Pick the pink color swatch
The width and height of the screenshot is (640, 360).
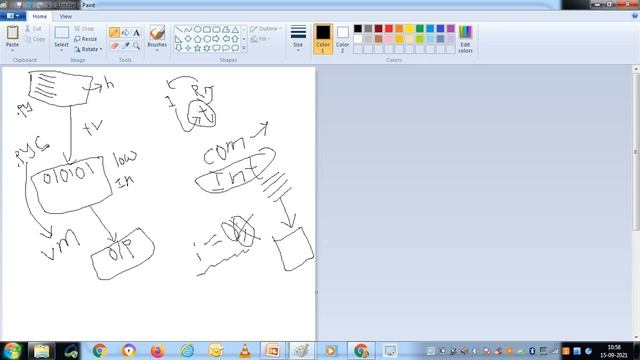tap(389, 39)
